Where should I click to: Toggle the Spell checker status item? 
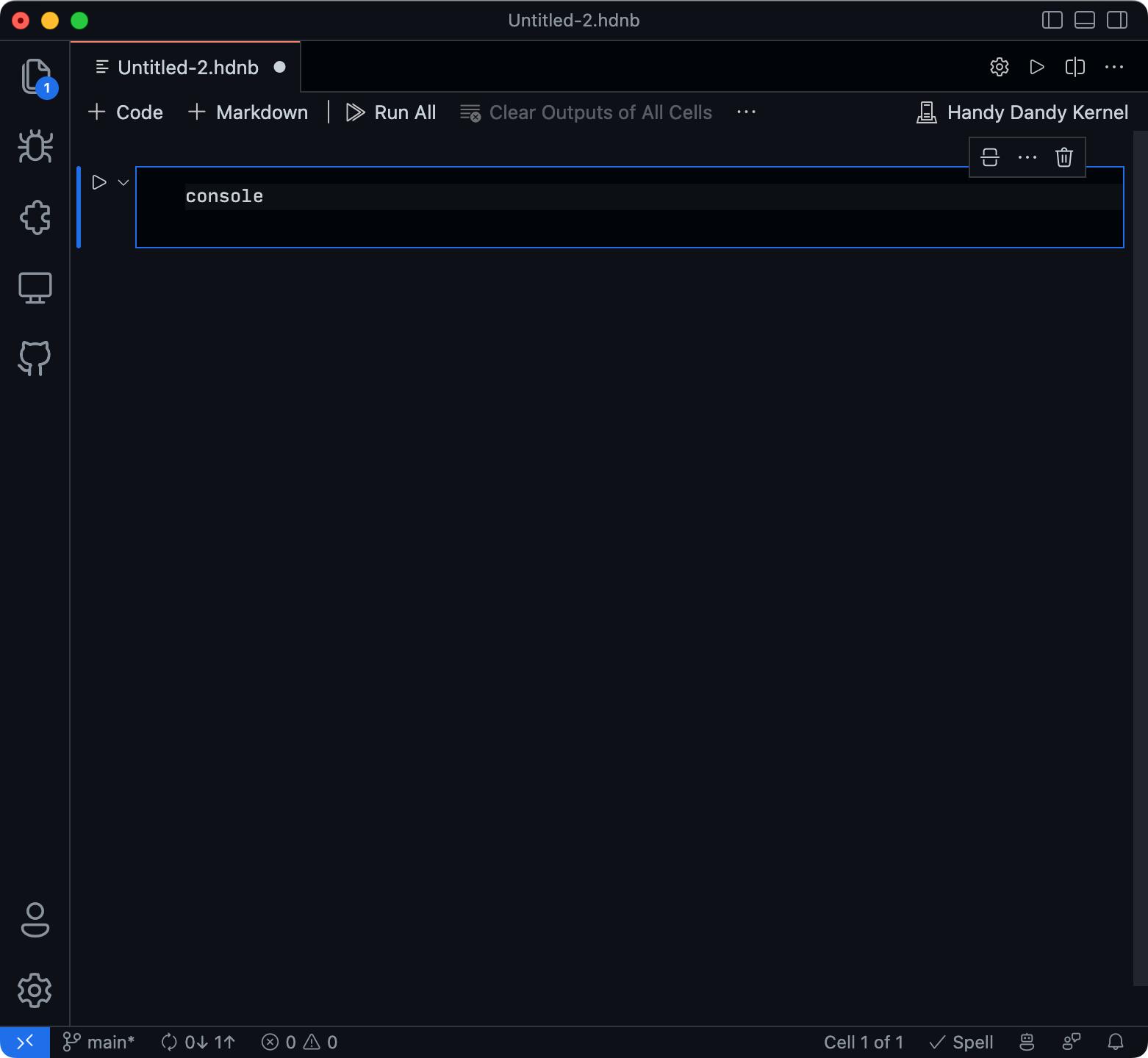coord(961,1042)
